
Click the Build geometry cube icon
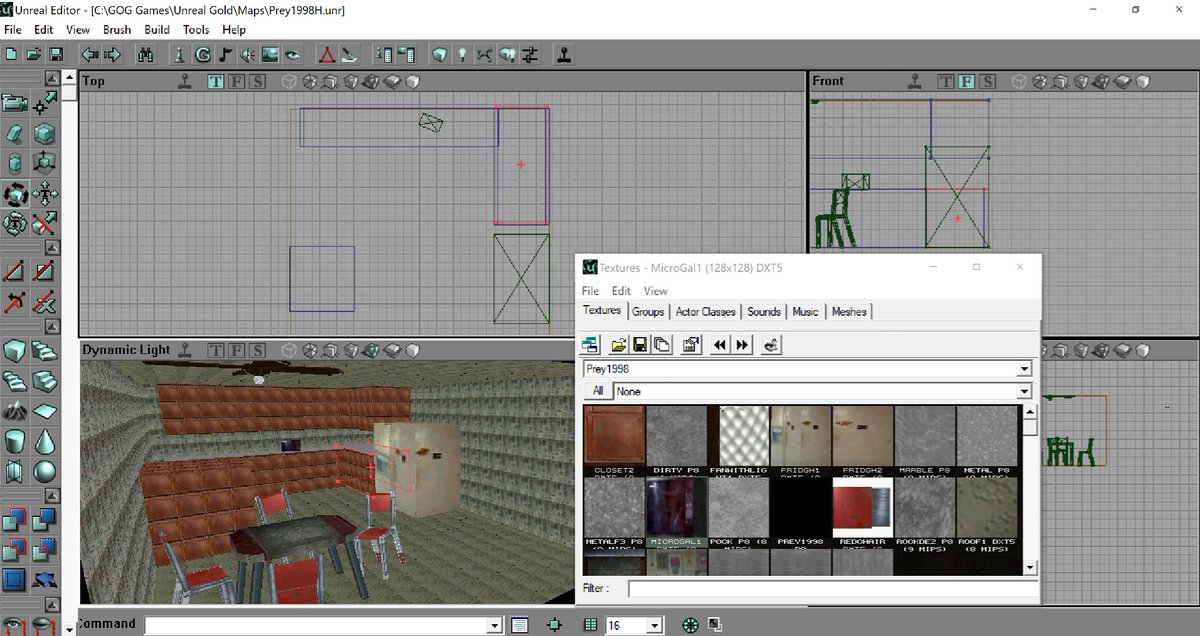click(440, 54)
